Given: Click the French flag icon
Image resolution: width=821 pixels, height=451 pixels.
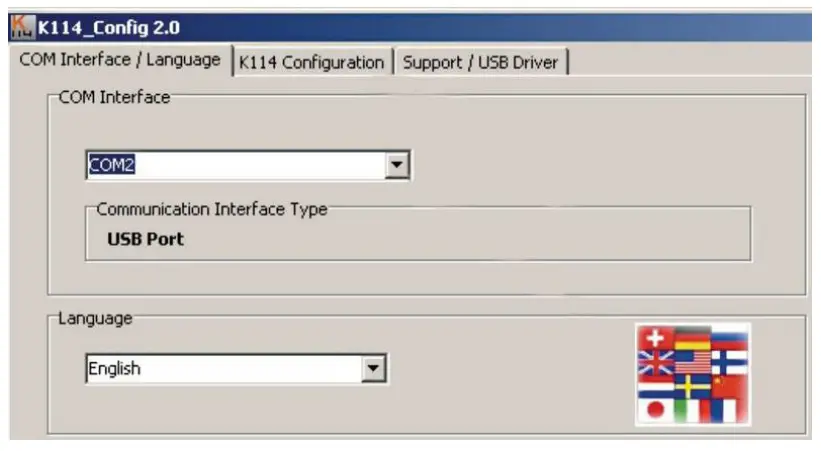Looking at the screenshot, I should 722,410.
